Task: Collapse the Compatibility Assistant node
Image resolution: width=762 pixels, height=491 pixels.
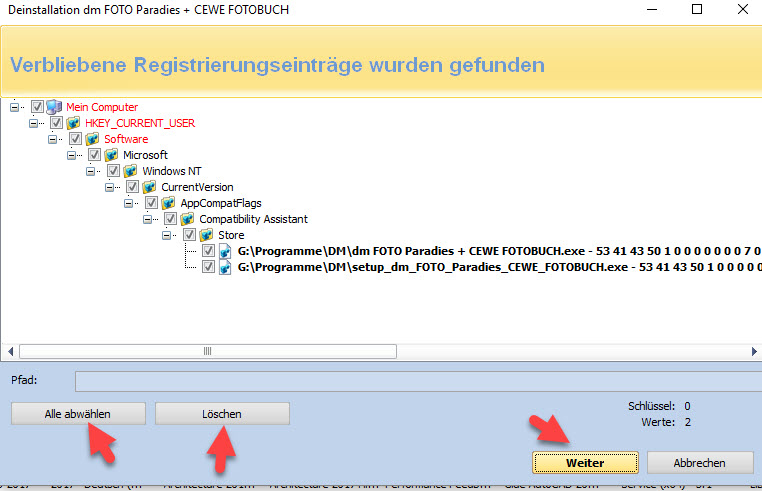Action: (x=147, y=219)
